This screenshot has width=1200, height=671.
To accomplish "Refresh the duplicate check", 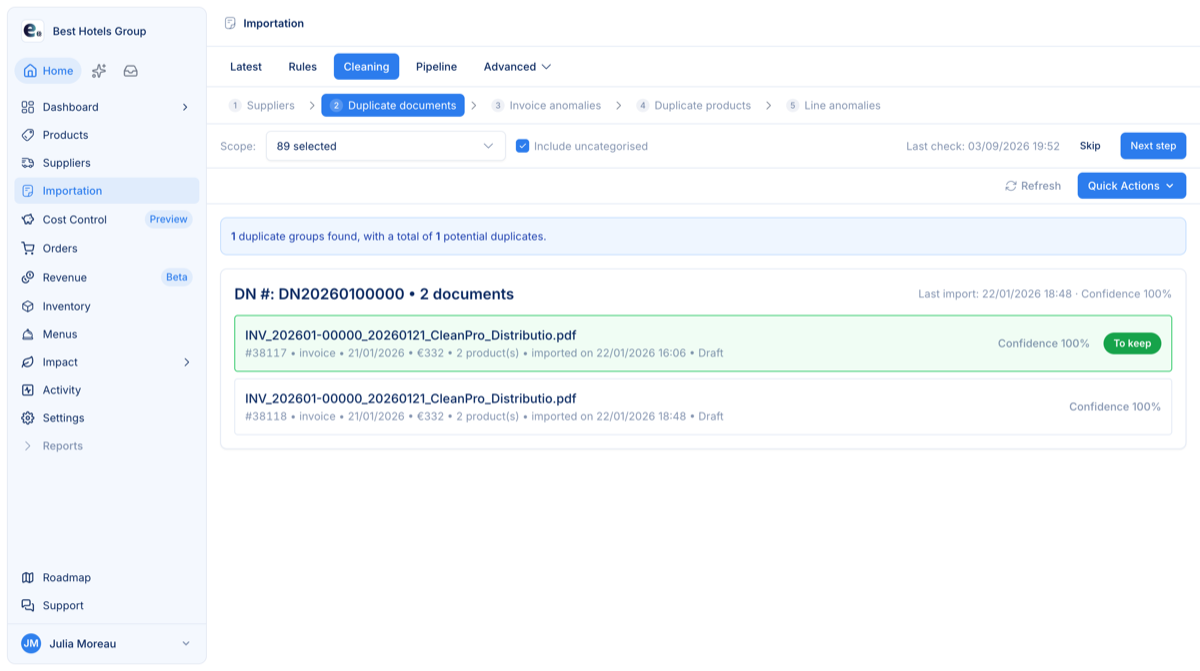I will pos(1033,186).
